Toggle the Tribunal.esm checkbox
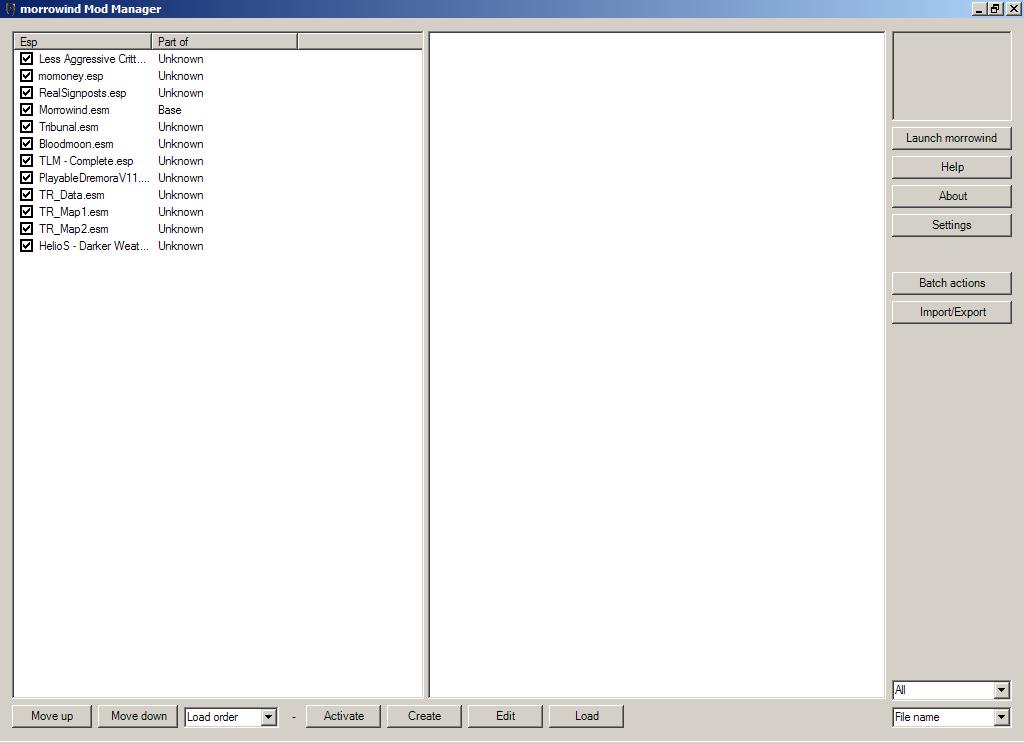Image resolution: width=1024 pixels, height=744 pixels. [x=27, y=127]
